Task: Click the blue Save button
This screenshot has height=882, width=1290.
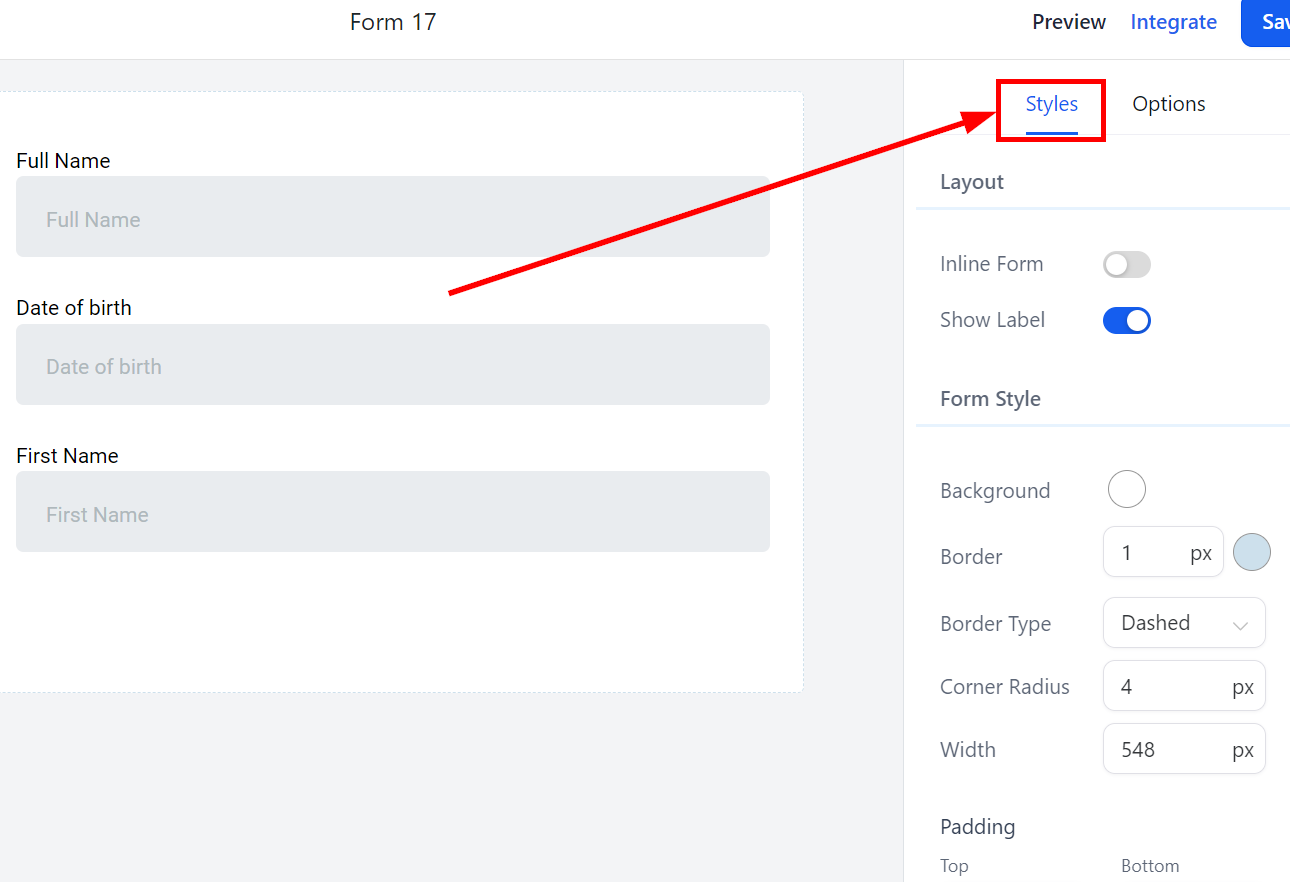Action: coord(1269,22)
